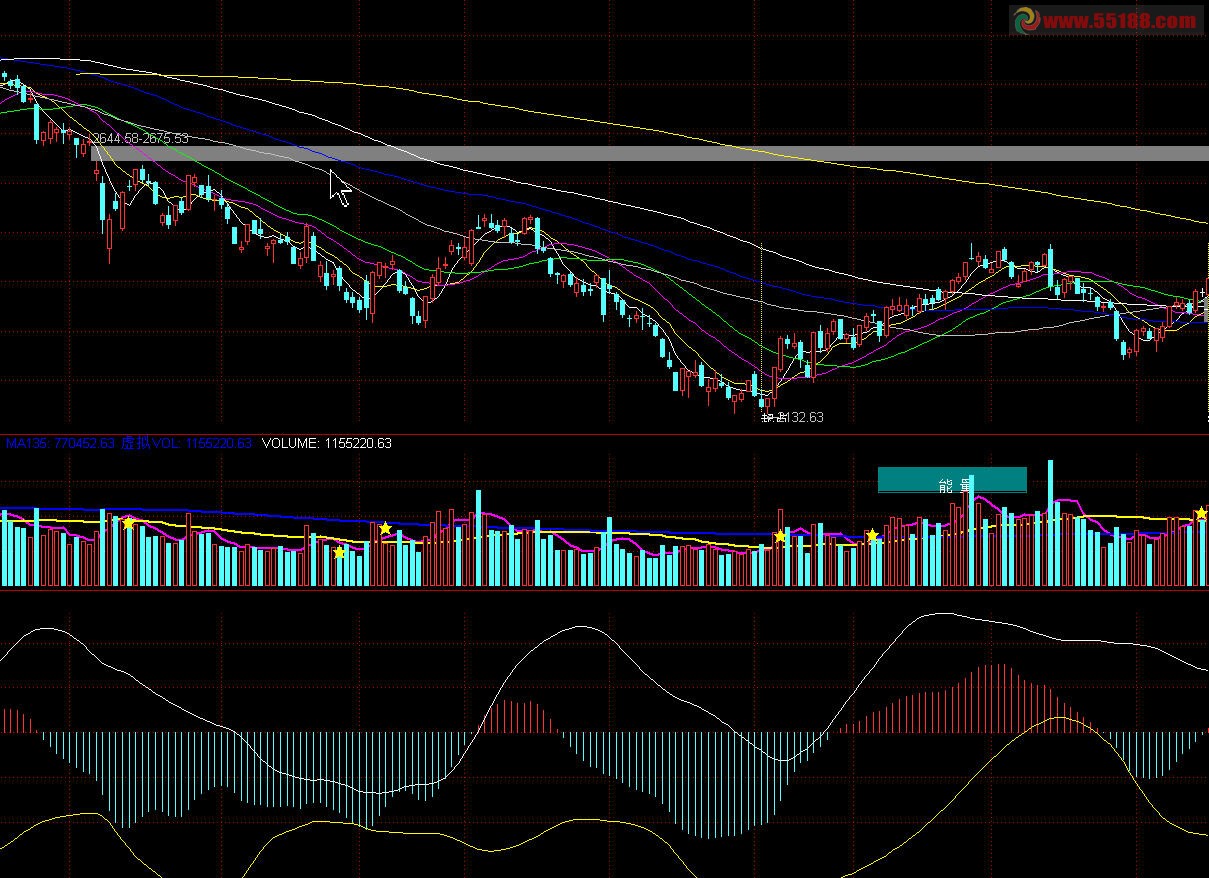This screenshot has height=878, width=1209.
Task: Select the gray 2644.58-2675.53 price band
Action: tap(650, 154)
